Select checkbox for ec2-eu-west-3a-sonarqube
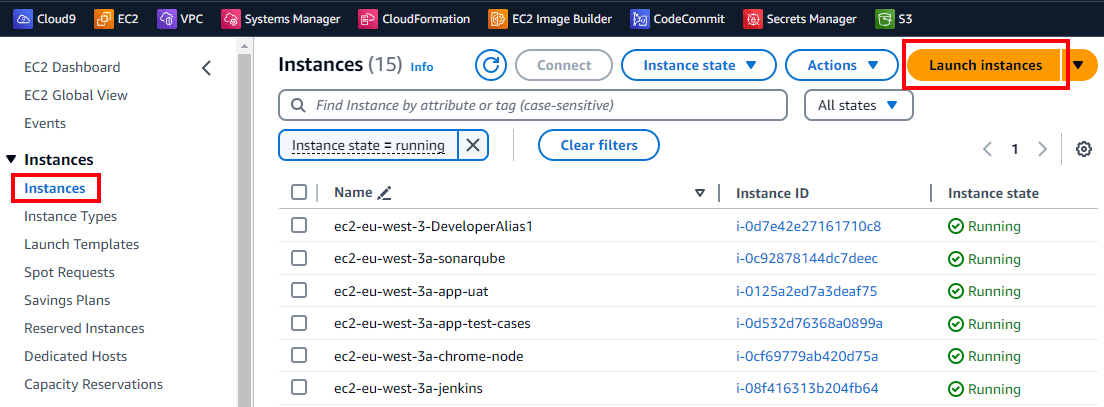Viewport: 1104px width, 407px height. pos(299,258)
